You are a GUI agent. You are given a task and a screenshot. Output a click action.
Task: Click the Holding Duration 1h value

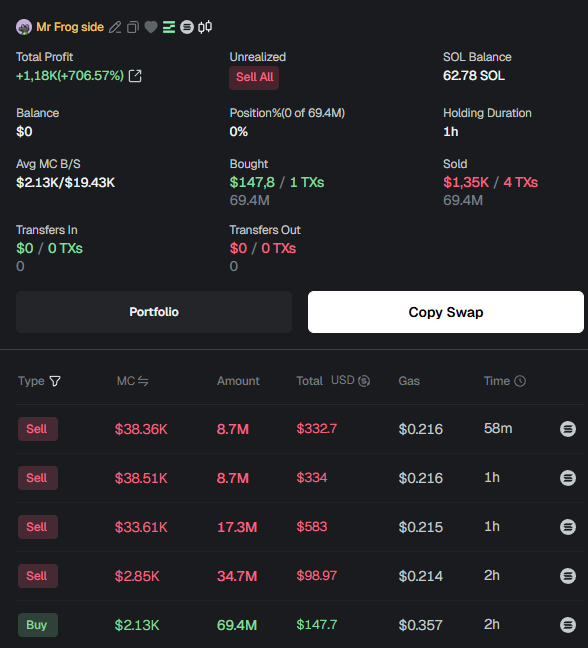pos(451,132)
